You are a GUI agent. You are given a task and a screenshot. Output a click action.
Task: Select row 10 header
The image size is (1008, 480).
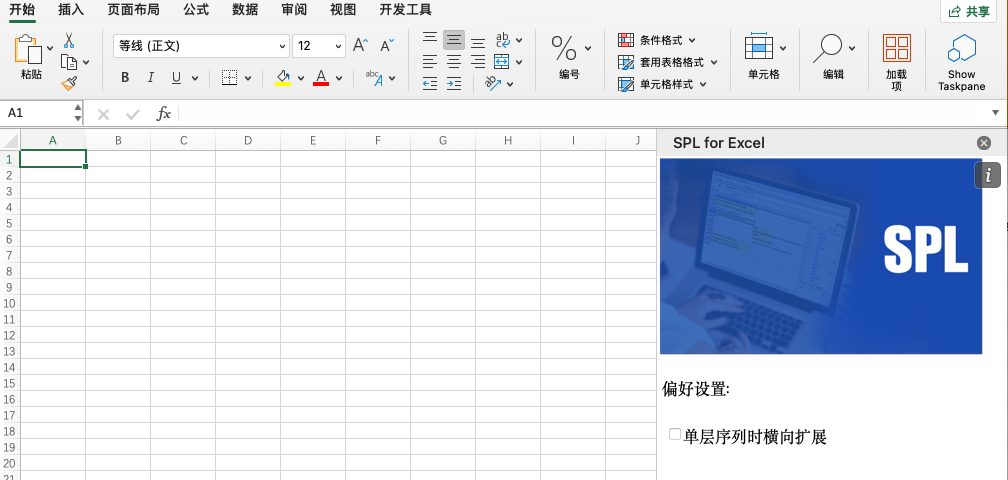coord(10,303)
